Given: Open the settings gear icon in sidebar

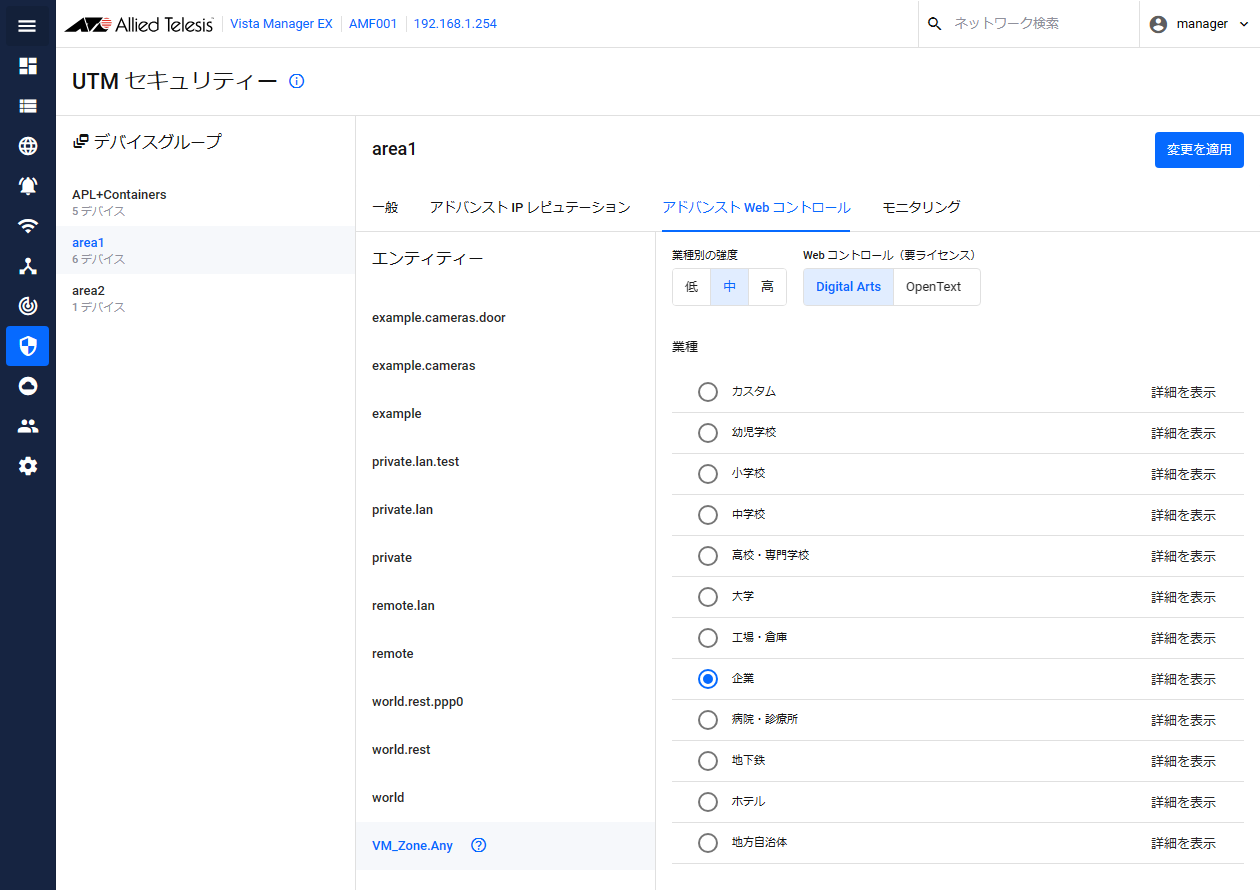Looking at the screenshot, I should (28, 466).
